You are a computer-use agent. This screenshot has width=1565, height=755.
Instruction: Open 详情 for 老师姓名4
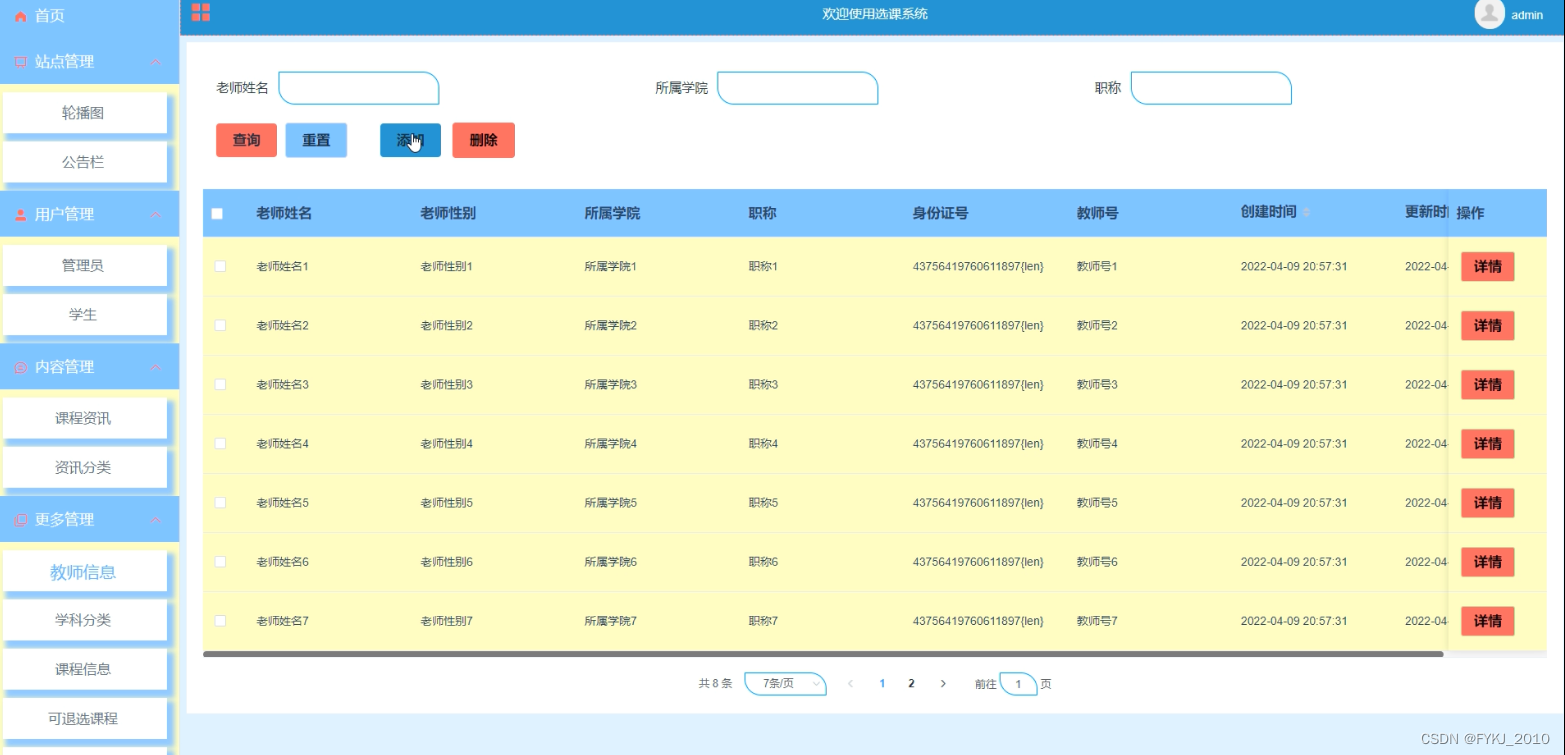(1487, 444)
